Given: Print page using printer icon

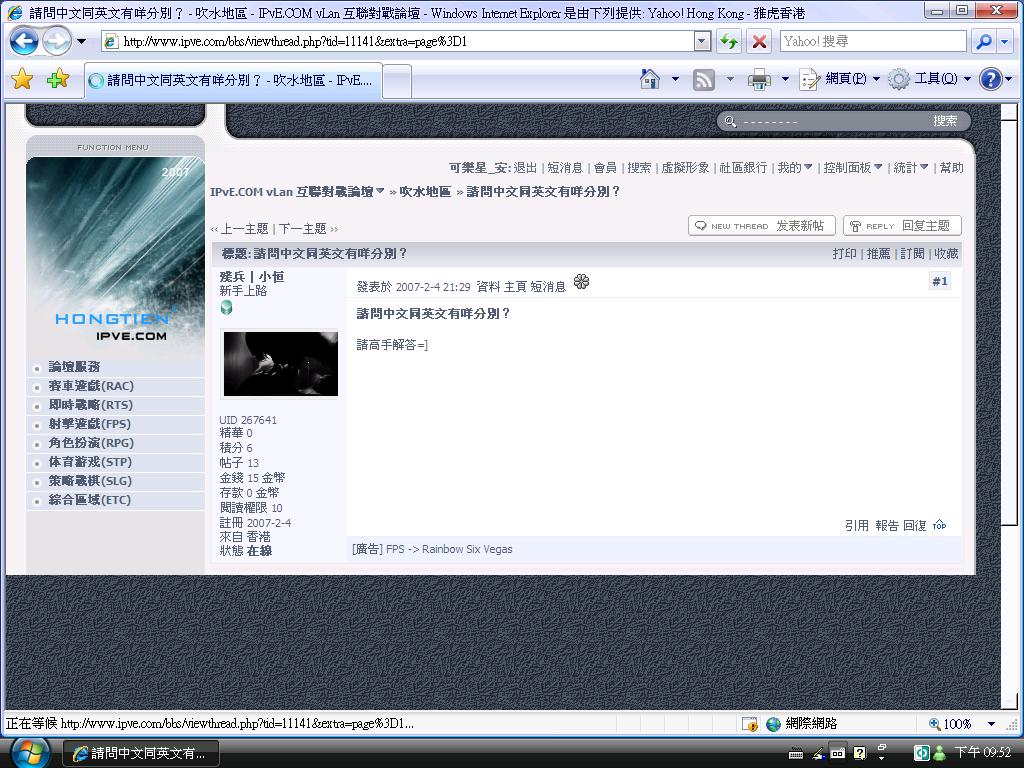Looking at the screenshot, I should pos(759,80).
